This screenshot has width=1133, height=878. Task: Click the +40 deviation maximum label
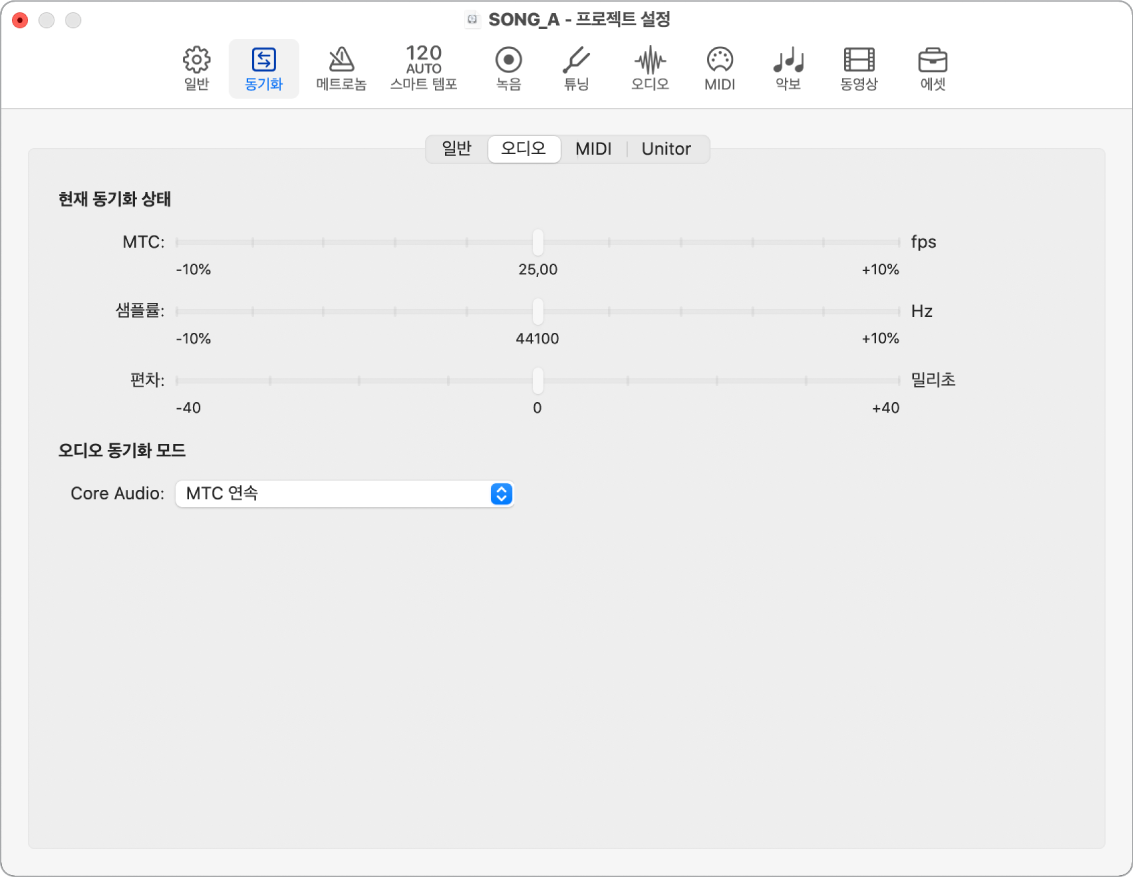tap(886, 408)
